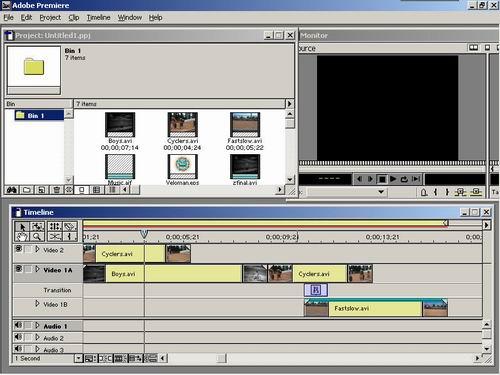Open the 1 Second time zoom dropdown
Screen dimensions: 500x375
click(79, 359)
